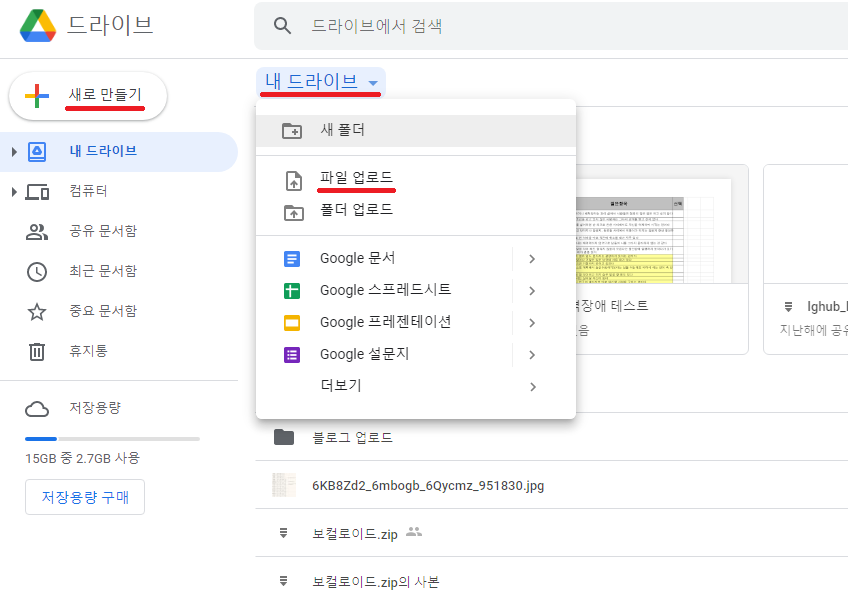Viewport: 848px width, 598px height.
Task: Click the Google Drive logo
Action: coord(38,25)
